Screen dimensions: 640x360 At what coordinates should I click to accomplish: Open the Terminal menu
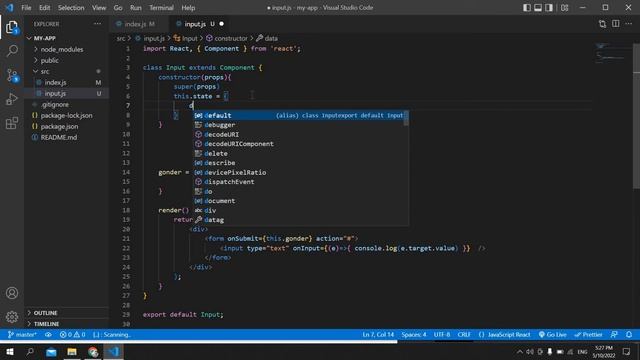(x=161, y=7)
